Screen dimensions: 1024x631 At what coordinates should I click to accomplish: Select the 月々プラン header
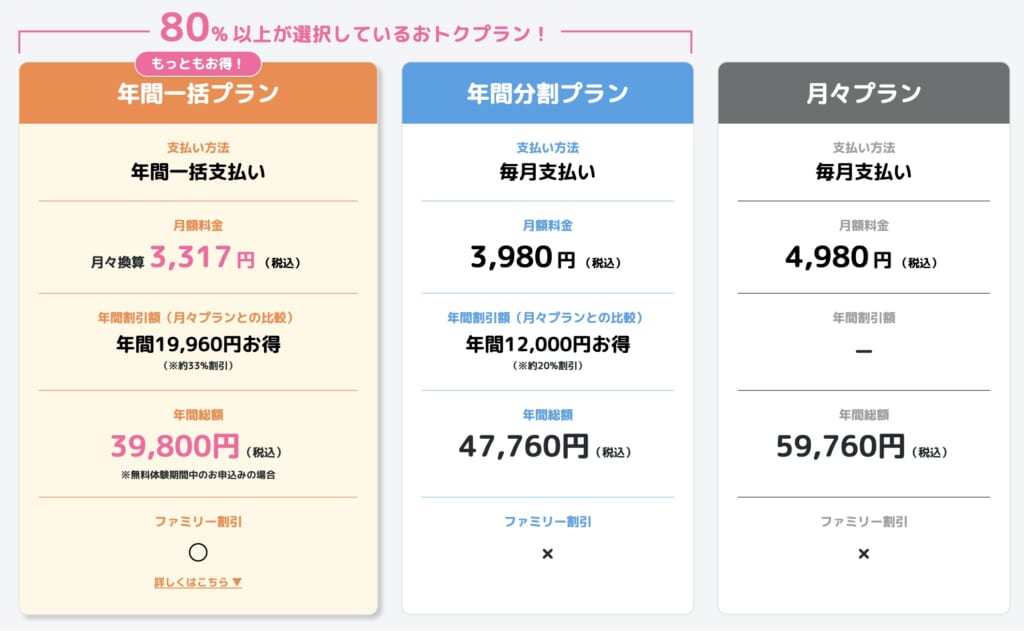pos(864,94)
